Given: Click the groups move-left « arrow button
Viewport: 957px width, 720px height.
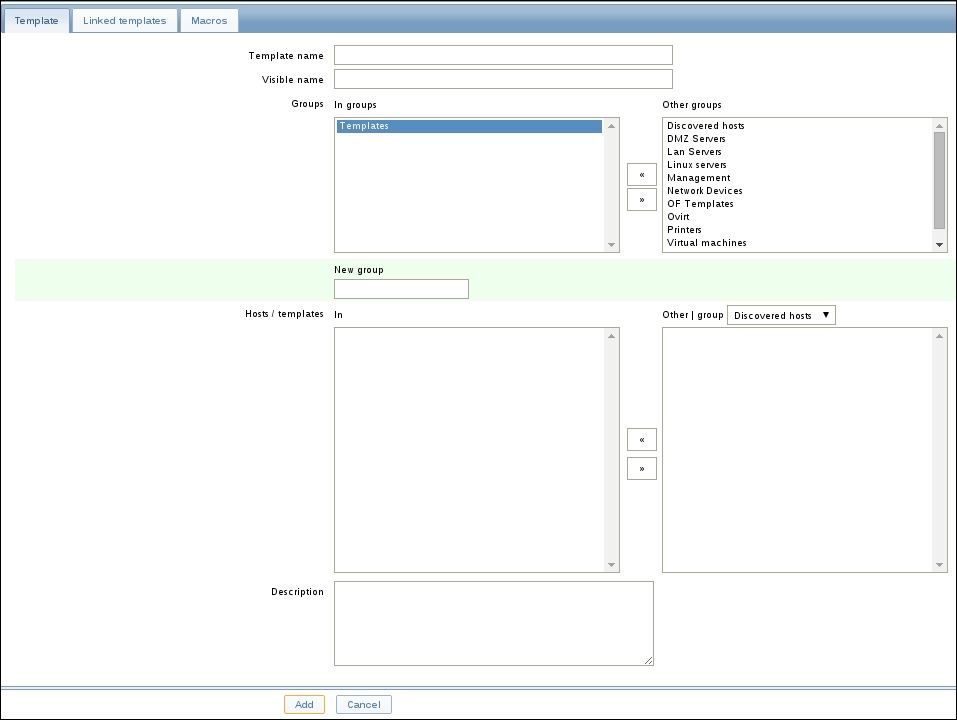Looking at the screenshot, I should [641, 175].
